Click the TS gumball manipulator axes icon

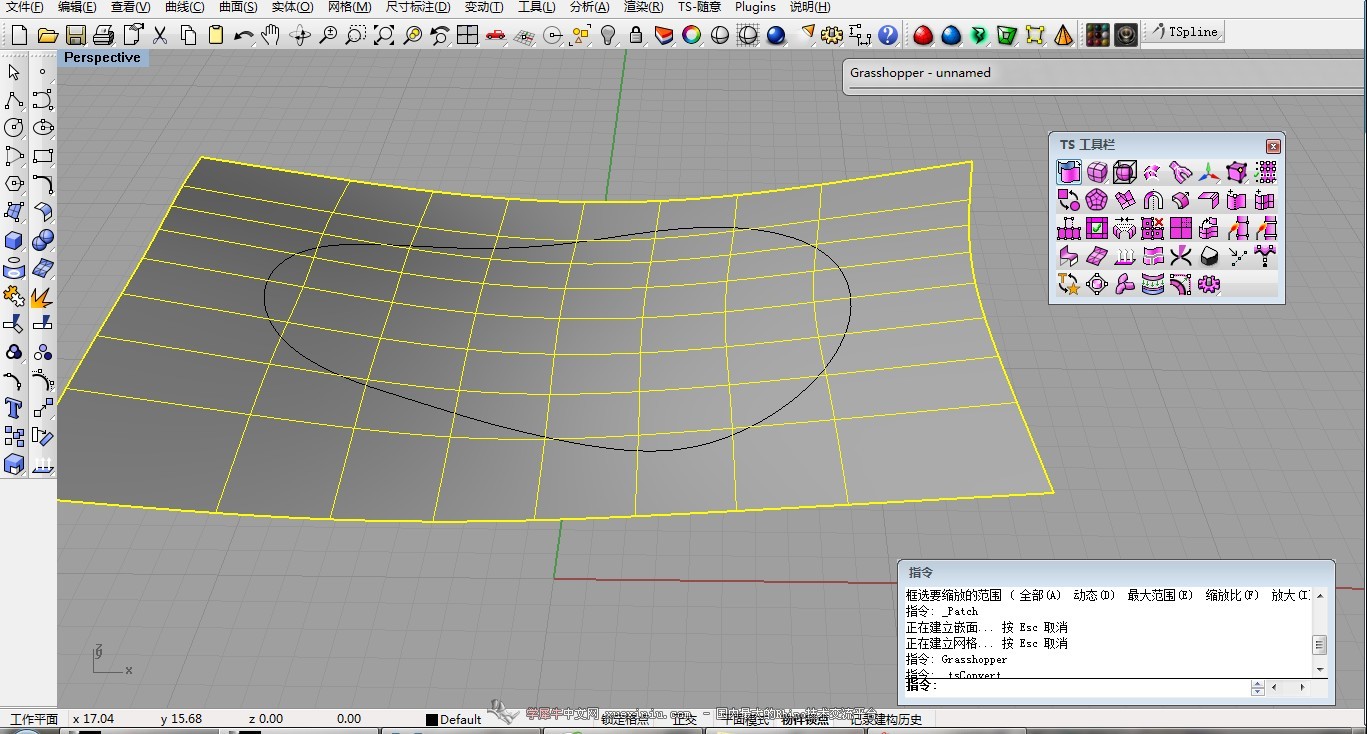(x=1209, y=172)
